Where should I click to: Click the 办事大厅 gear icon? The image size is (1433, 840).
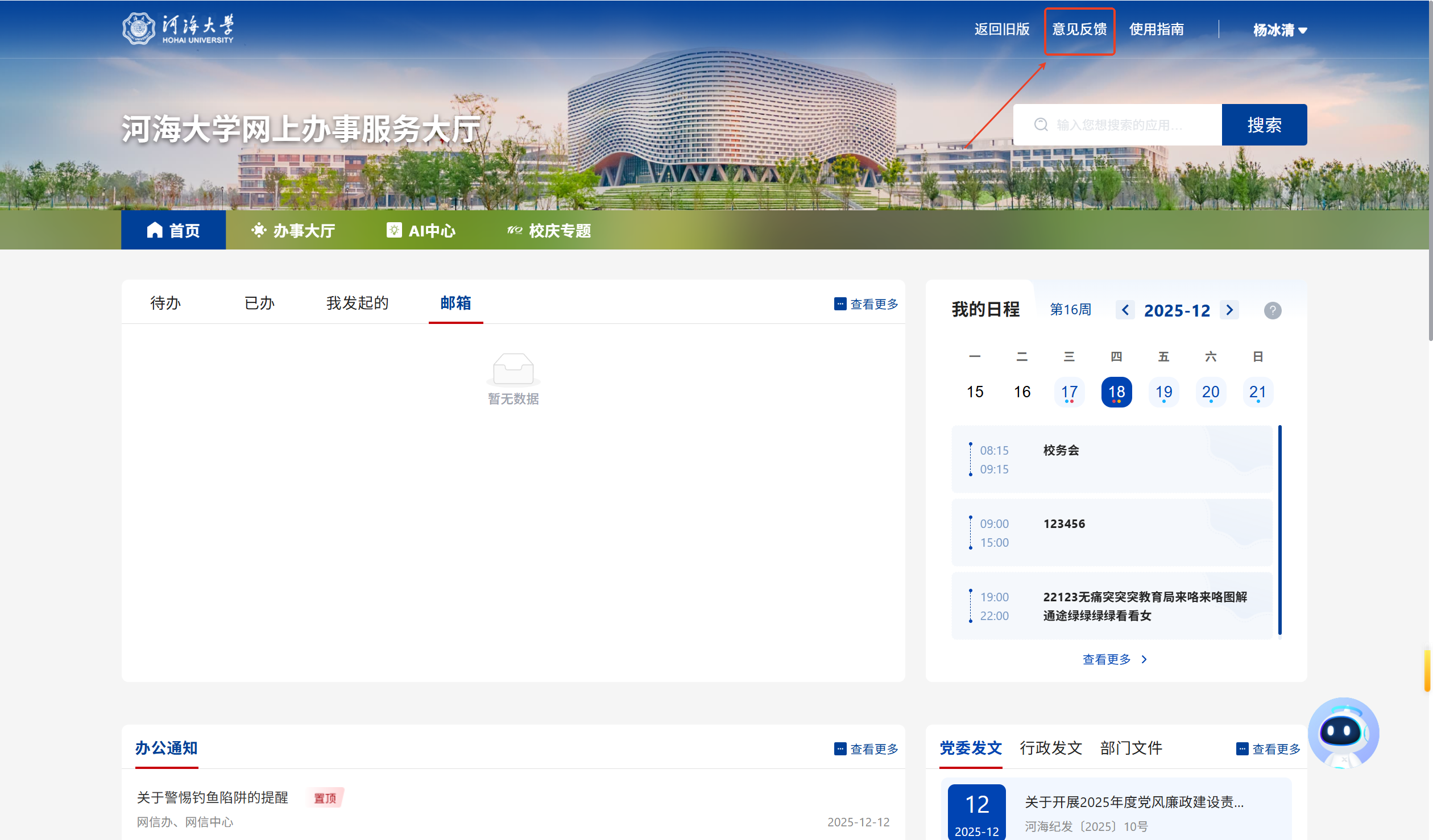tap(259, 230)
